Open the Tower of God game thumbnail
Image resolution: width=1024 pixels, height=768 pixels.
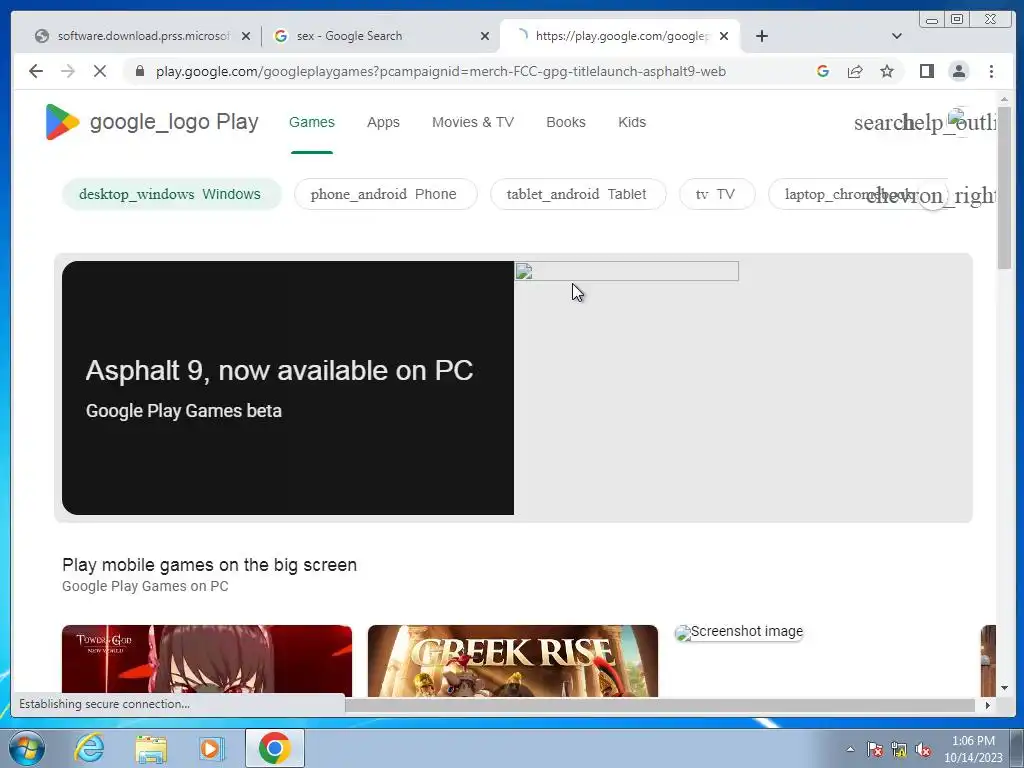point(207,661)
